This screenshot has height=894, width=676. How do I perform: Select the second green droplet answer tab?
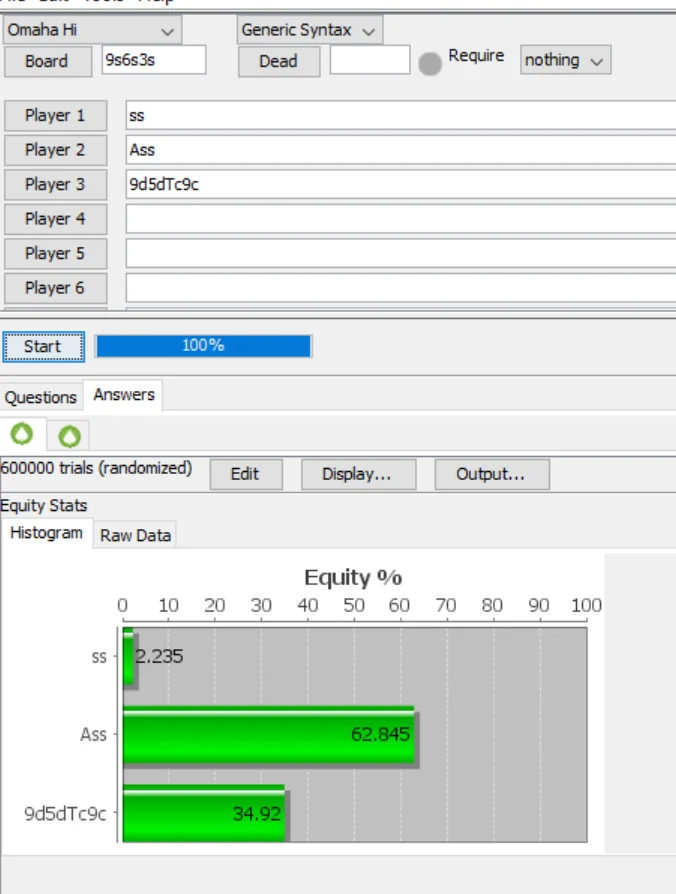click(69, 435)
